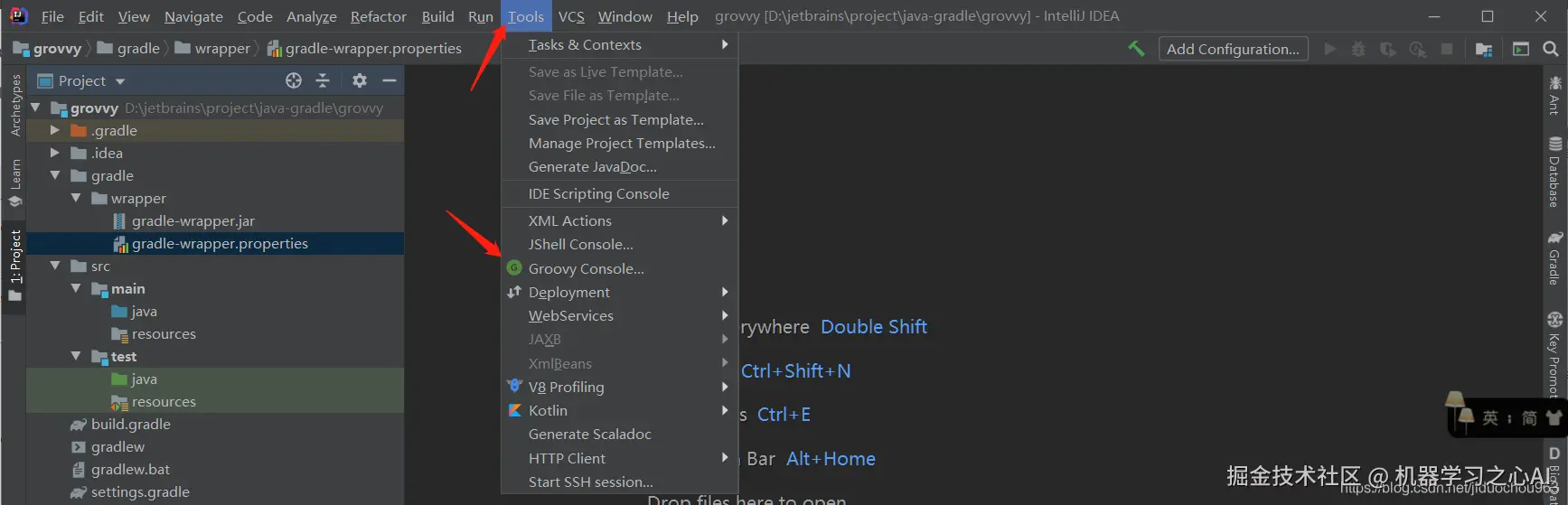Click the Run with Coverage icon
This screenshot has width=1568, height=505.
[1387, 49]
